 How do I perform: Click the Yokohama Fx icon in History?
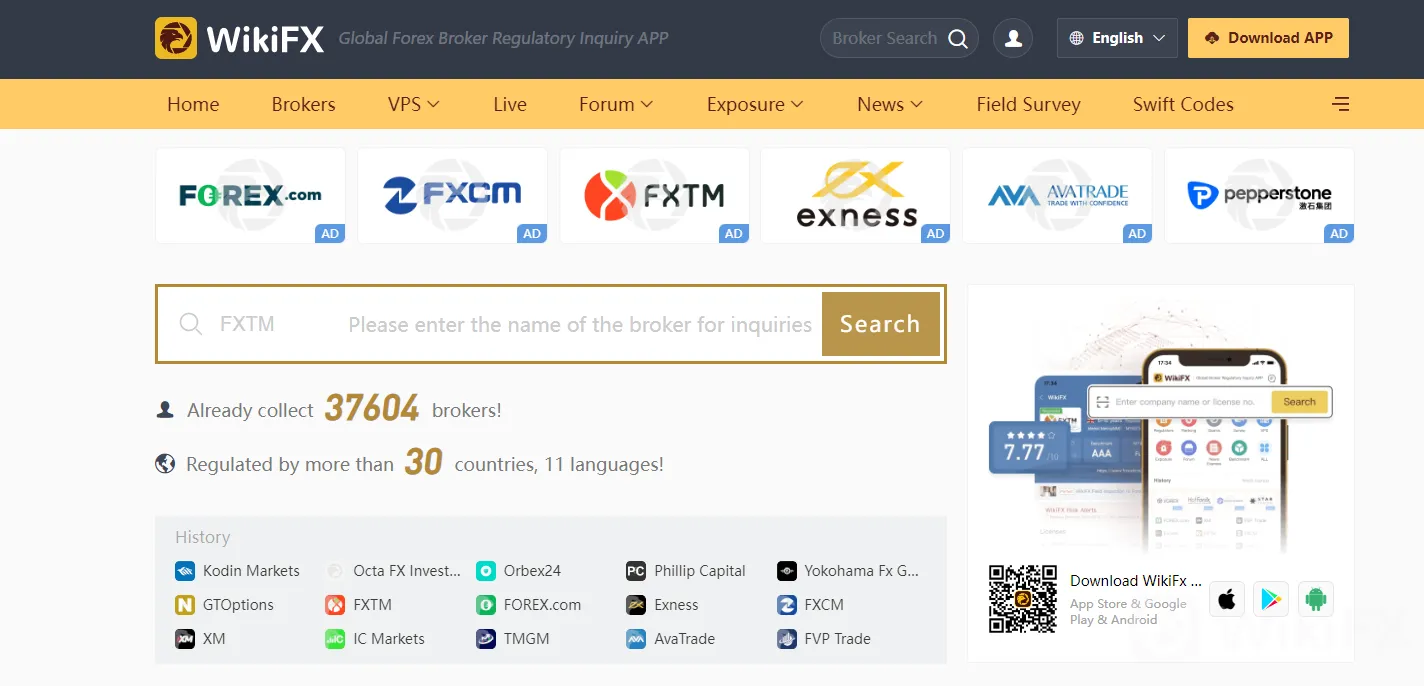click(x=787, y=571)
